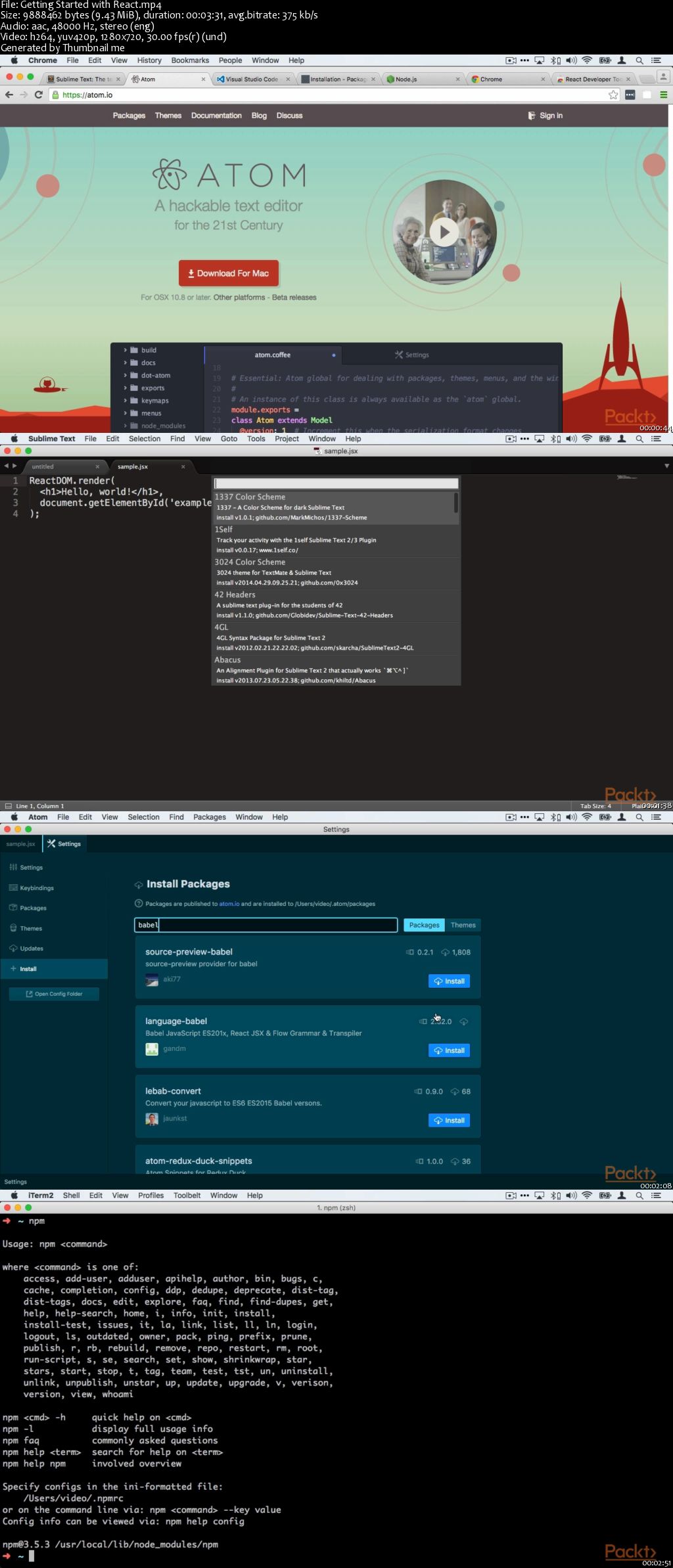Open the Other platforms link
This screenshot has width=673, height=1568.
pyautogui.click(x=239, y=298)
